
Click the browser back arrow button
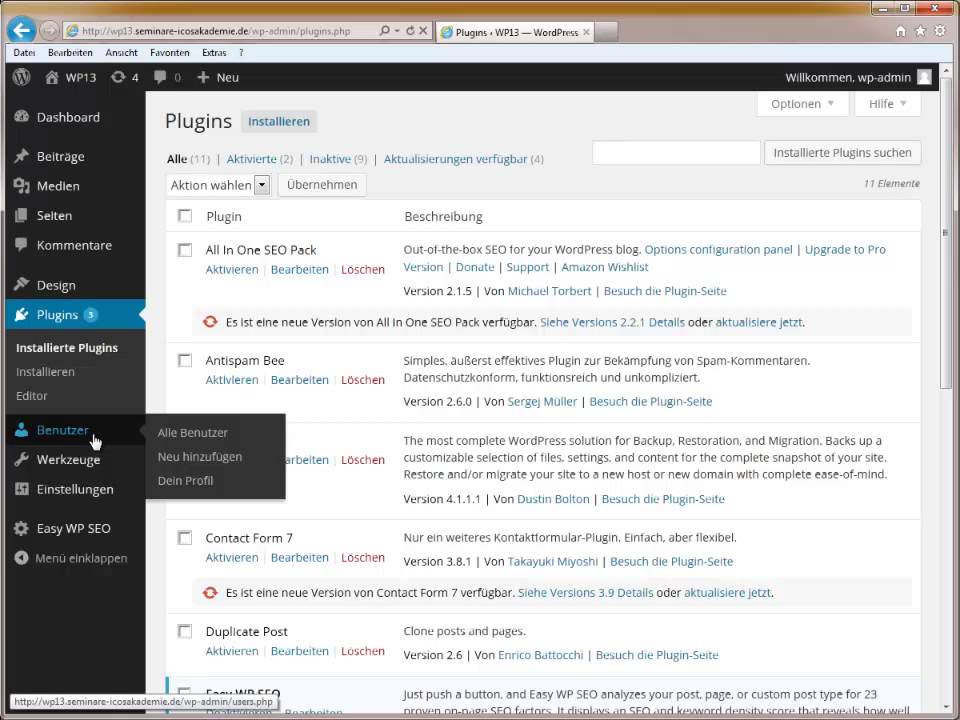click(21, 30)
